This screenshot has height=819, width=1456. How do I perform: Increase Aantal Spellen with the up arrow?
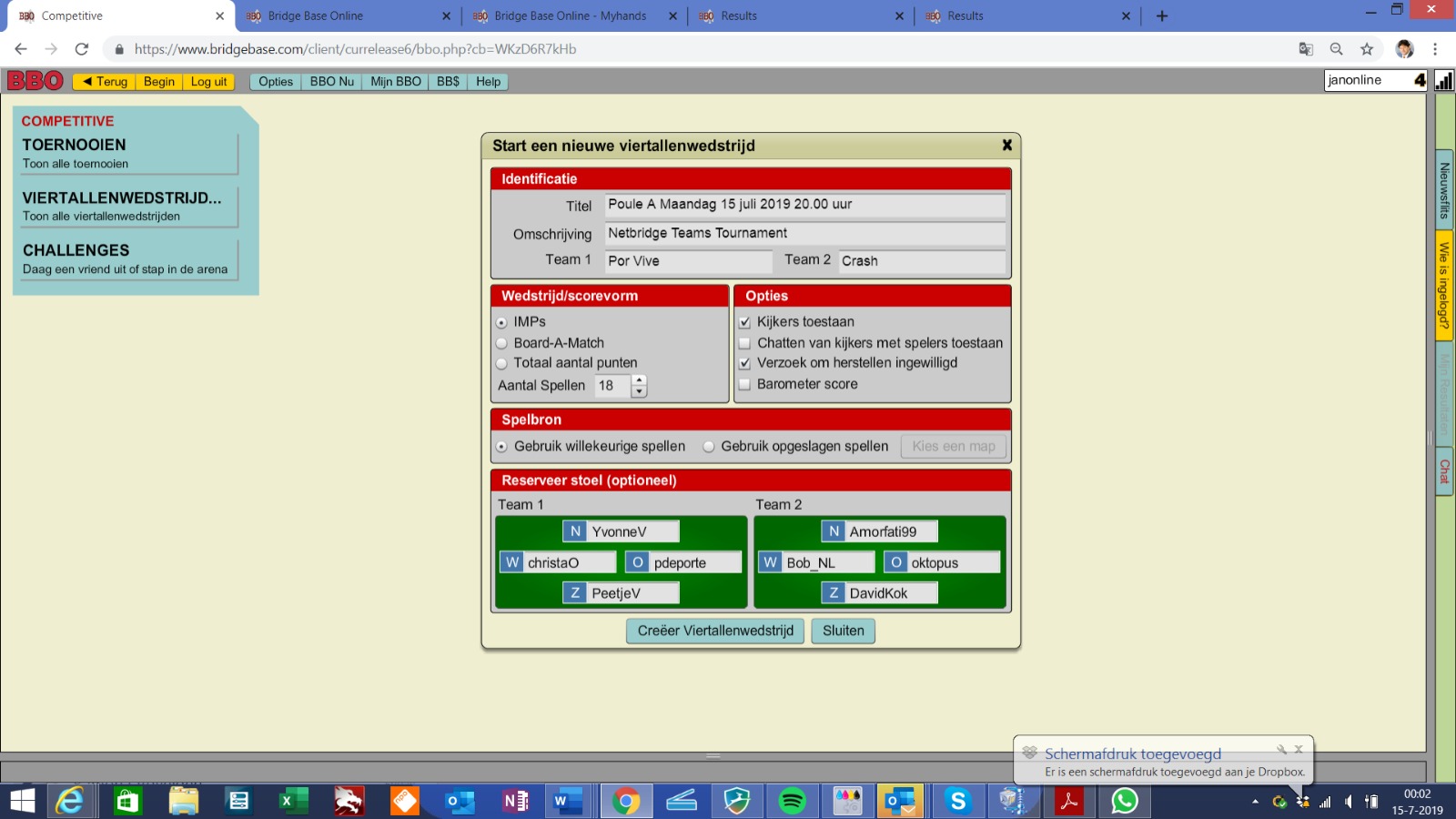tap(639, 380)
